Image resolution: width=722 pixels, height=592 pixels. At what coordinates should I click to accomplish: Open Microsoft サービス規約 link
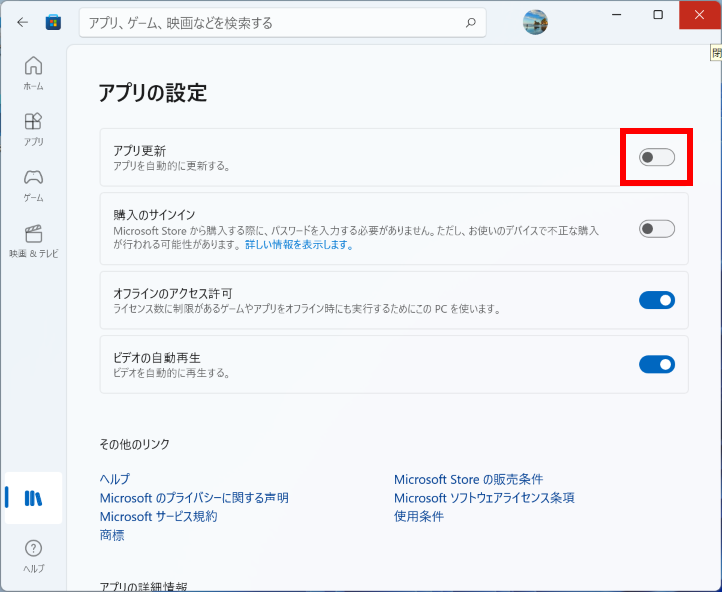[x=158, y=517]
